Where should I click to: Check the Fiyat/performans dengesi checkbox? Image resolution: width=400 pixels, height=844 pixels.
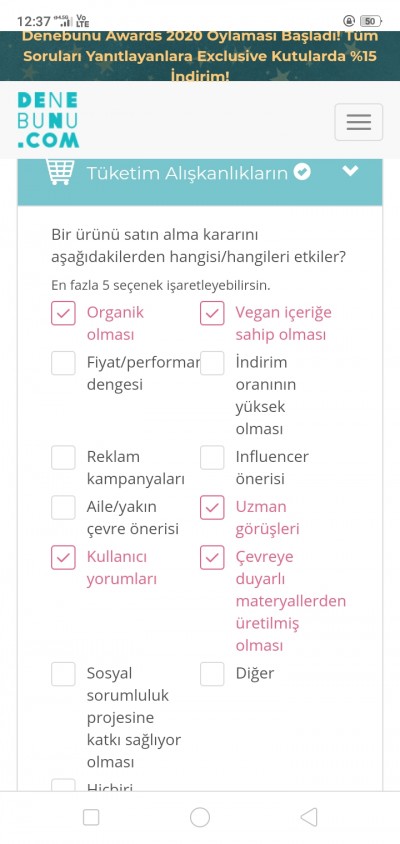[63, 363]
